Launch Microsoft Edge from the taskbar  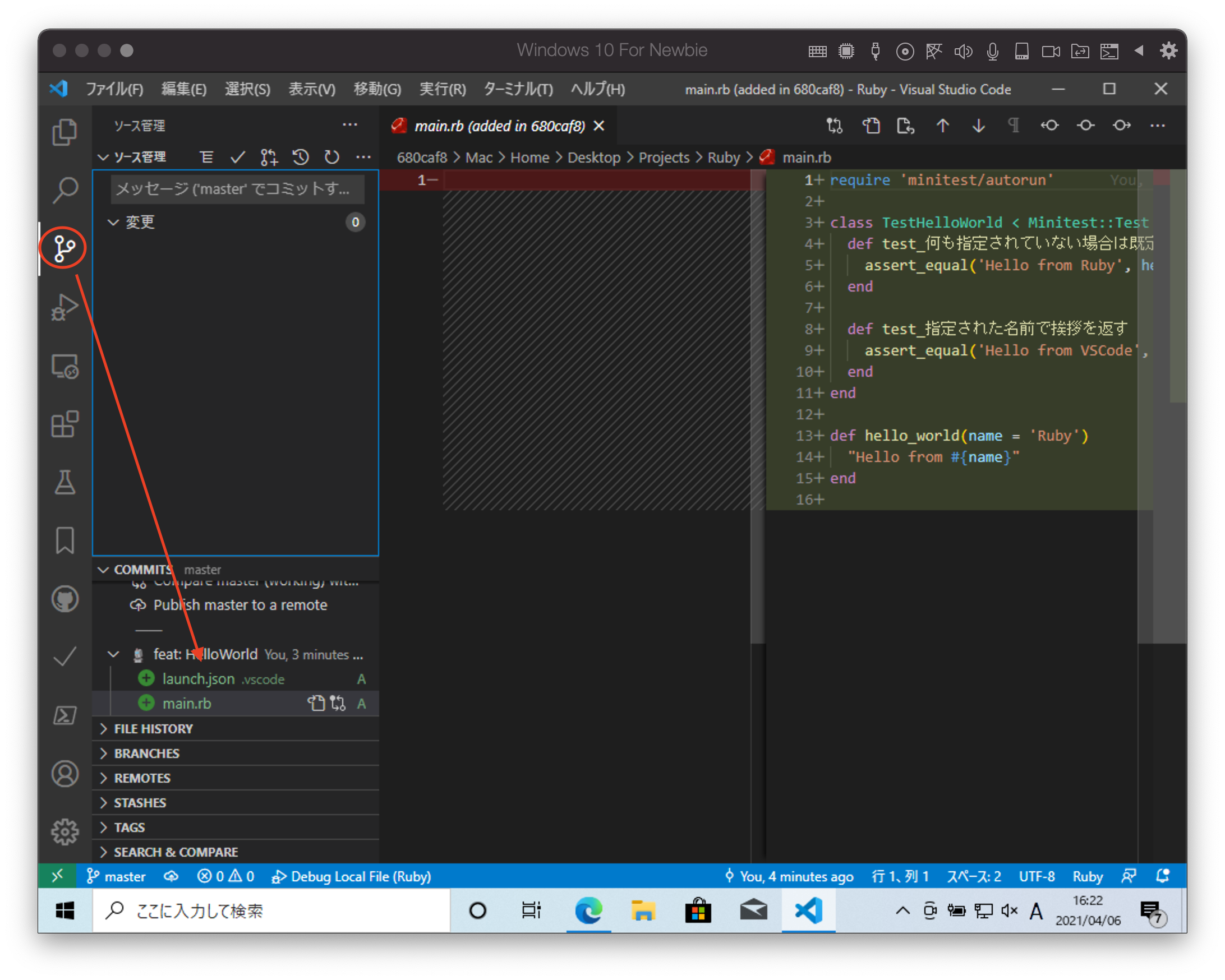pos(588,910)
